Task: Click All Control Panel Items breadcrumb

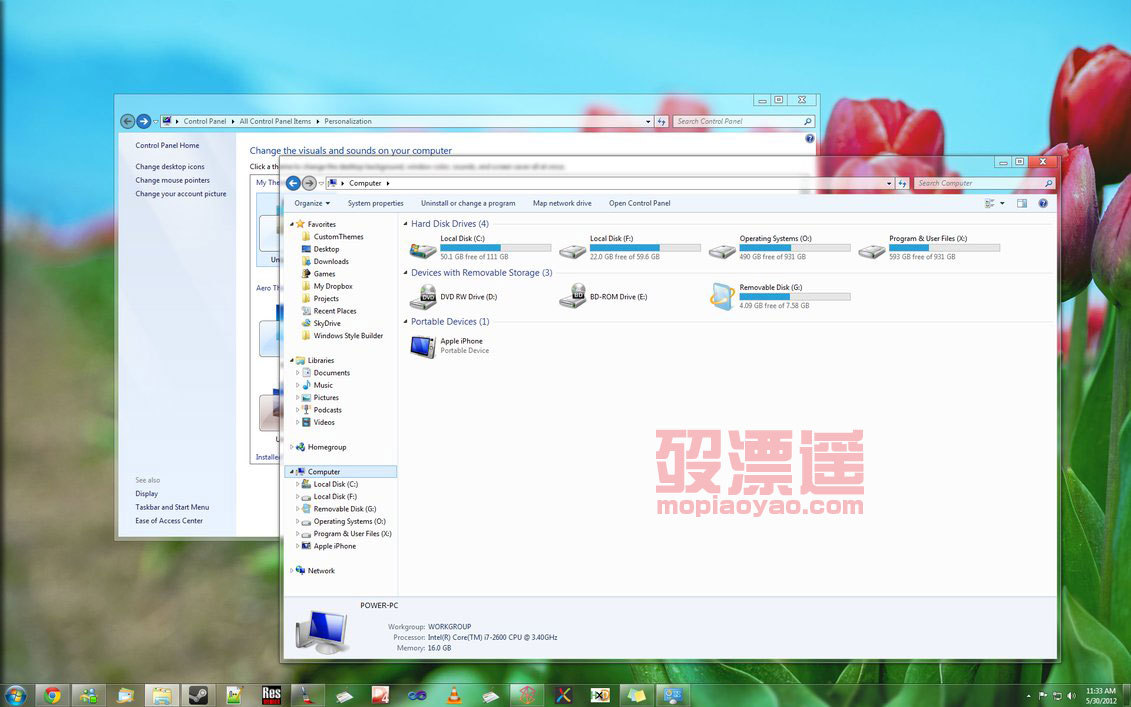Action: [x=275, y=121]
